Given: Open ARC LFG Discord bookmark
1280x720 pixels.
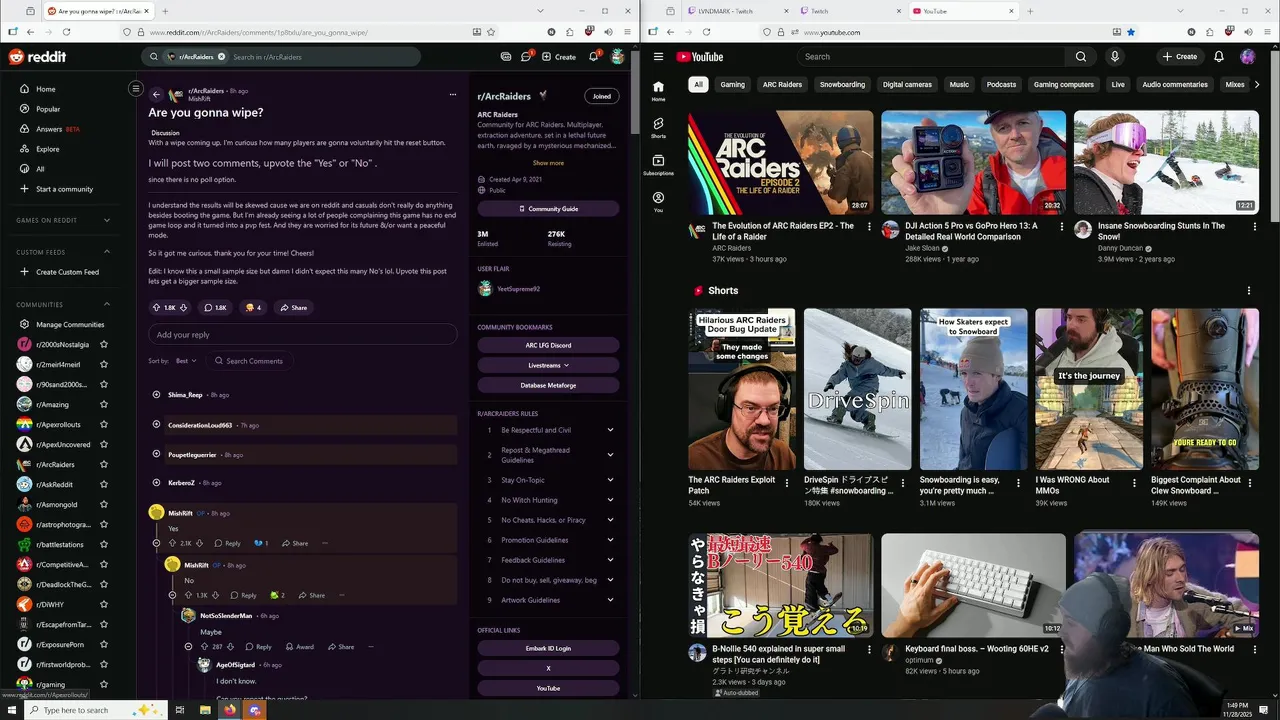Looking at the screenshot, I should pos(548,345).
